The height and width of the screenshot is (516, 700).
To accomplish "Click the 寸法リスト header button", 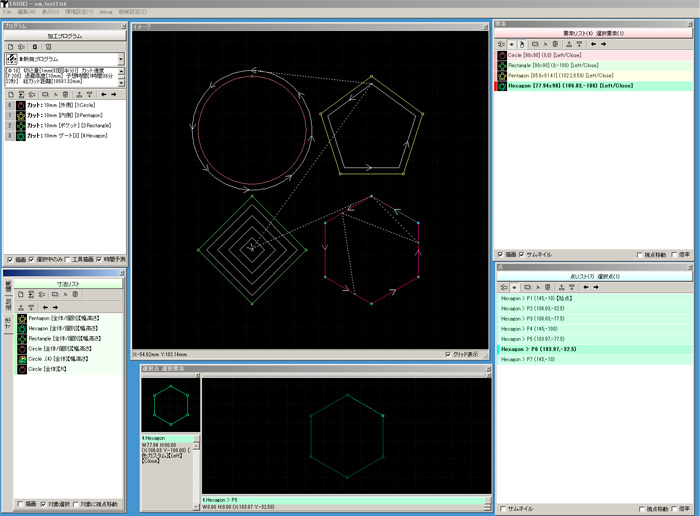I will tap(69, 284).
